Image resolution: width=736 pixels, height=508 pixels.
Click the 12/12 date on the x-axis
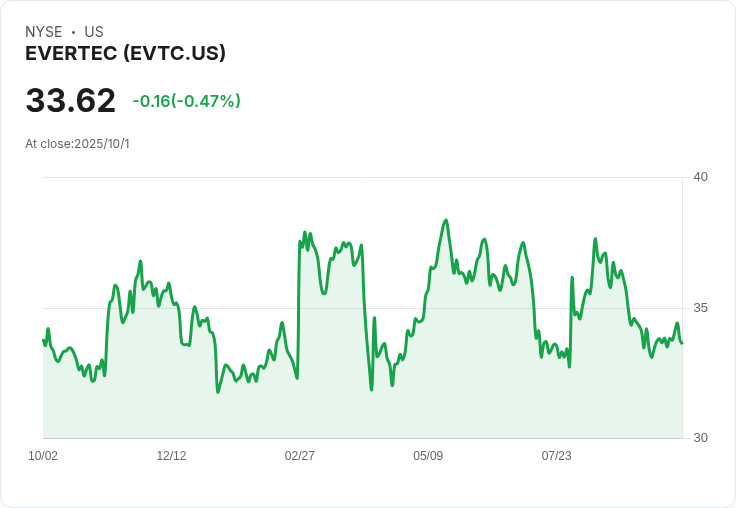[171, 456]
